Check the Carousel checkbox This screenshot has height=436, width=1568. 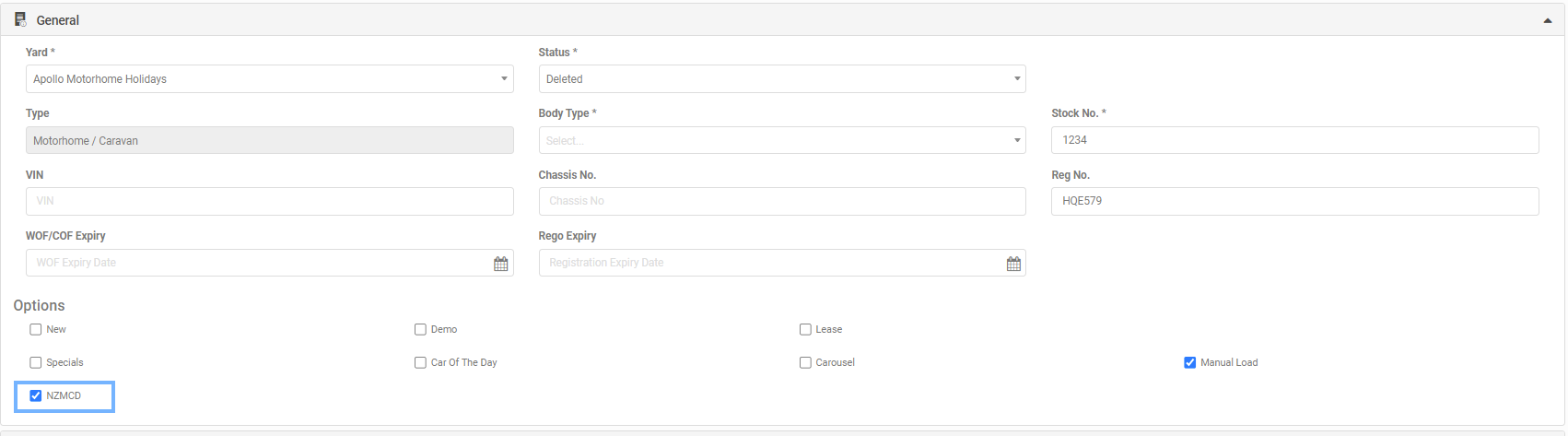tap(805, 362)
